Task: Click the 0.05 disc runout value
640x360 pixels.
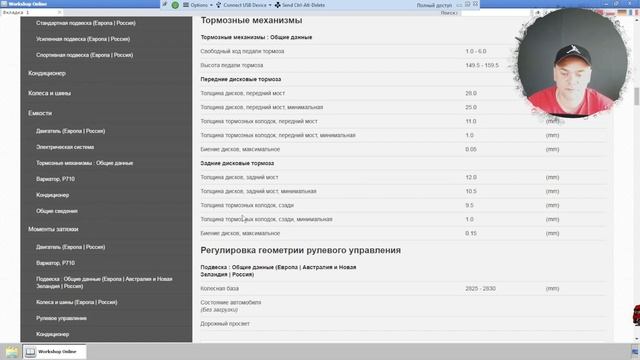Action: (x=471, y=149)
